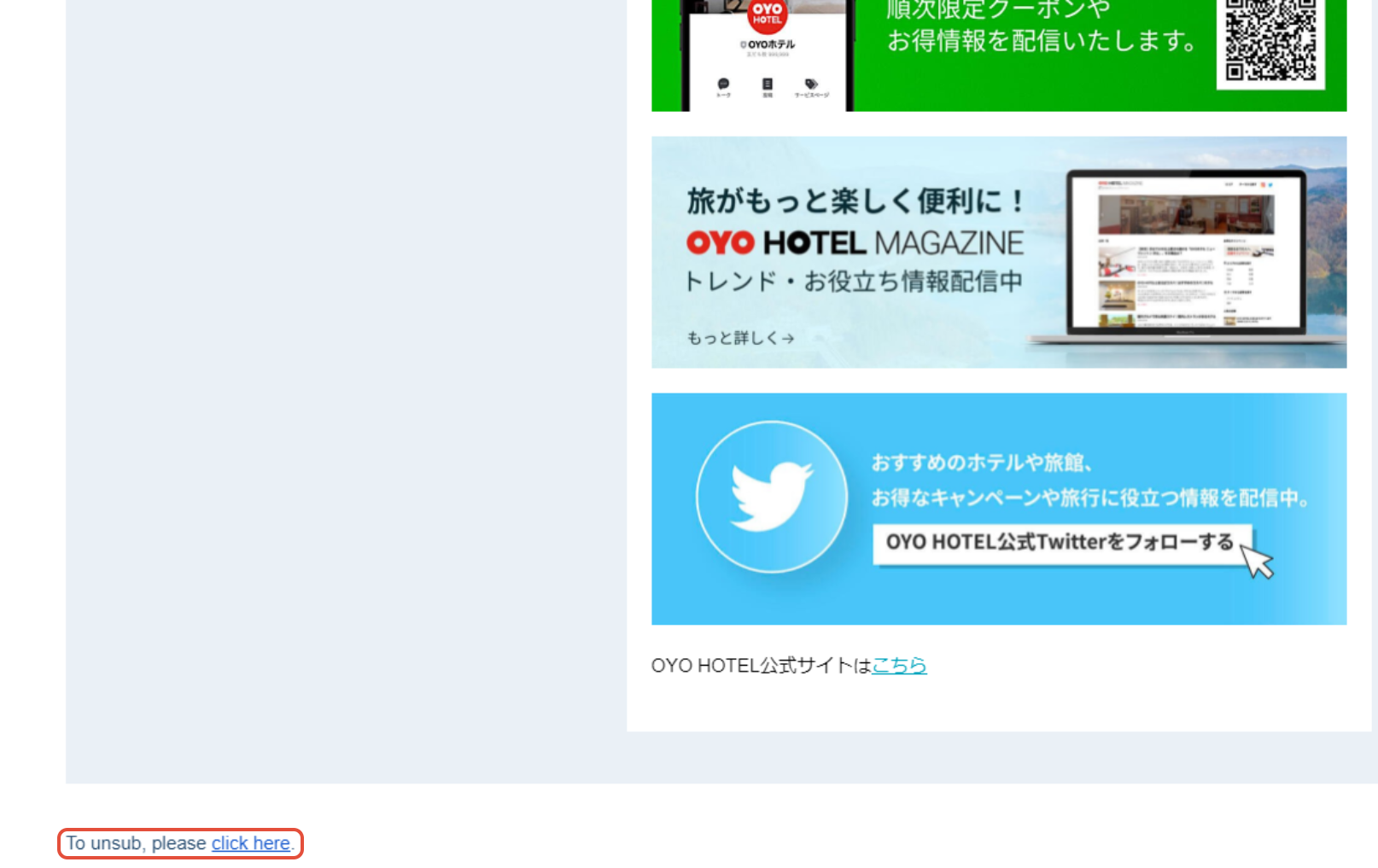Click text OYO HOTEL公式サイトは
The height and width of the screenshot is (868, 1378).
pos(761,665)
